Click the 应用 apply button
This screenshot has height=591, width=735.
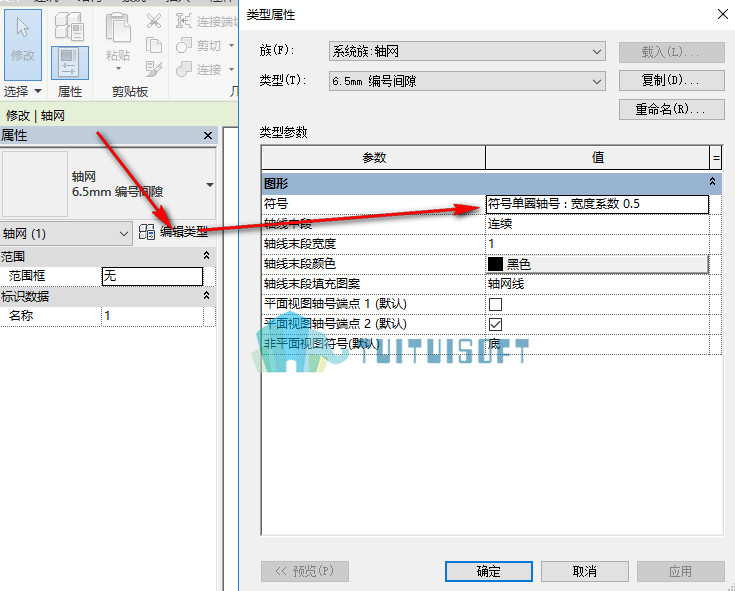coord(680,571)
